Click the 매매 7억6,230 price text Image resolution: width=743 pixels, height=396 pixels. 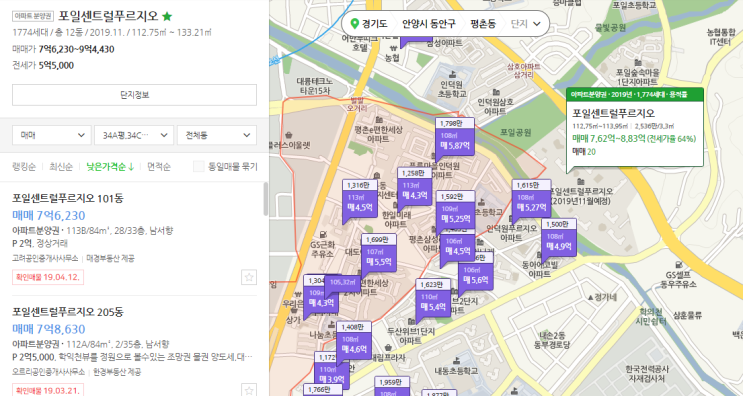[x=49, y=216]
